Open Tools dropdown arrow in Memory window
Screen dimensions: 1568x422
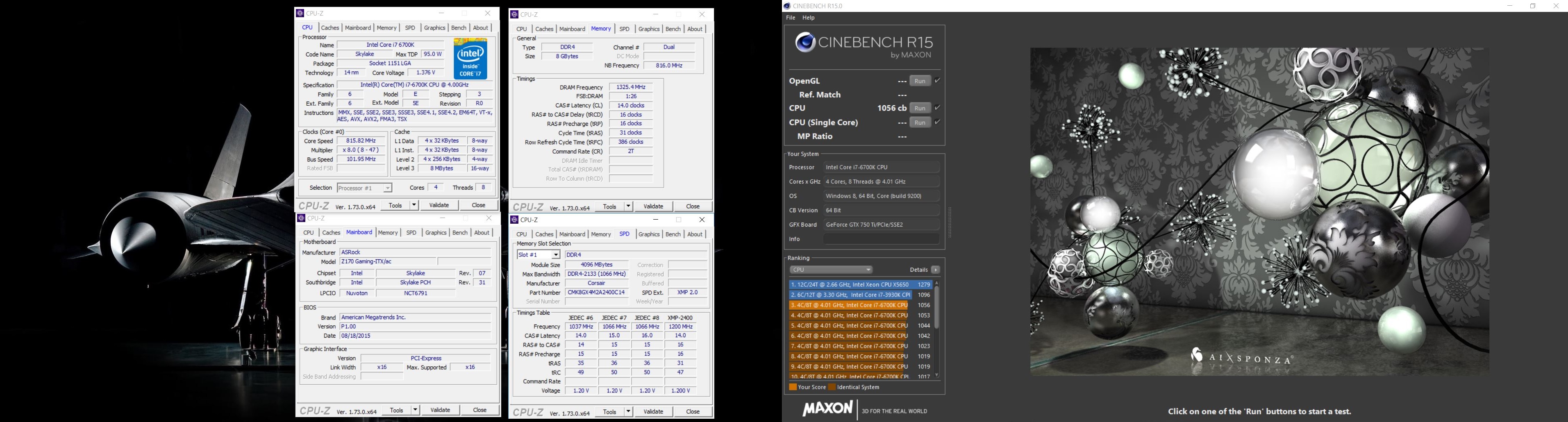pyautogui.click(x=628, y=206)
